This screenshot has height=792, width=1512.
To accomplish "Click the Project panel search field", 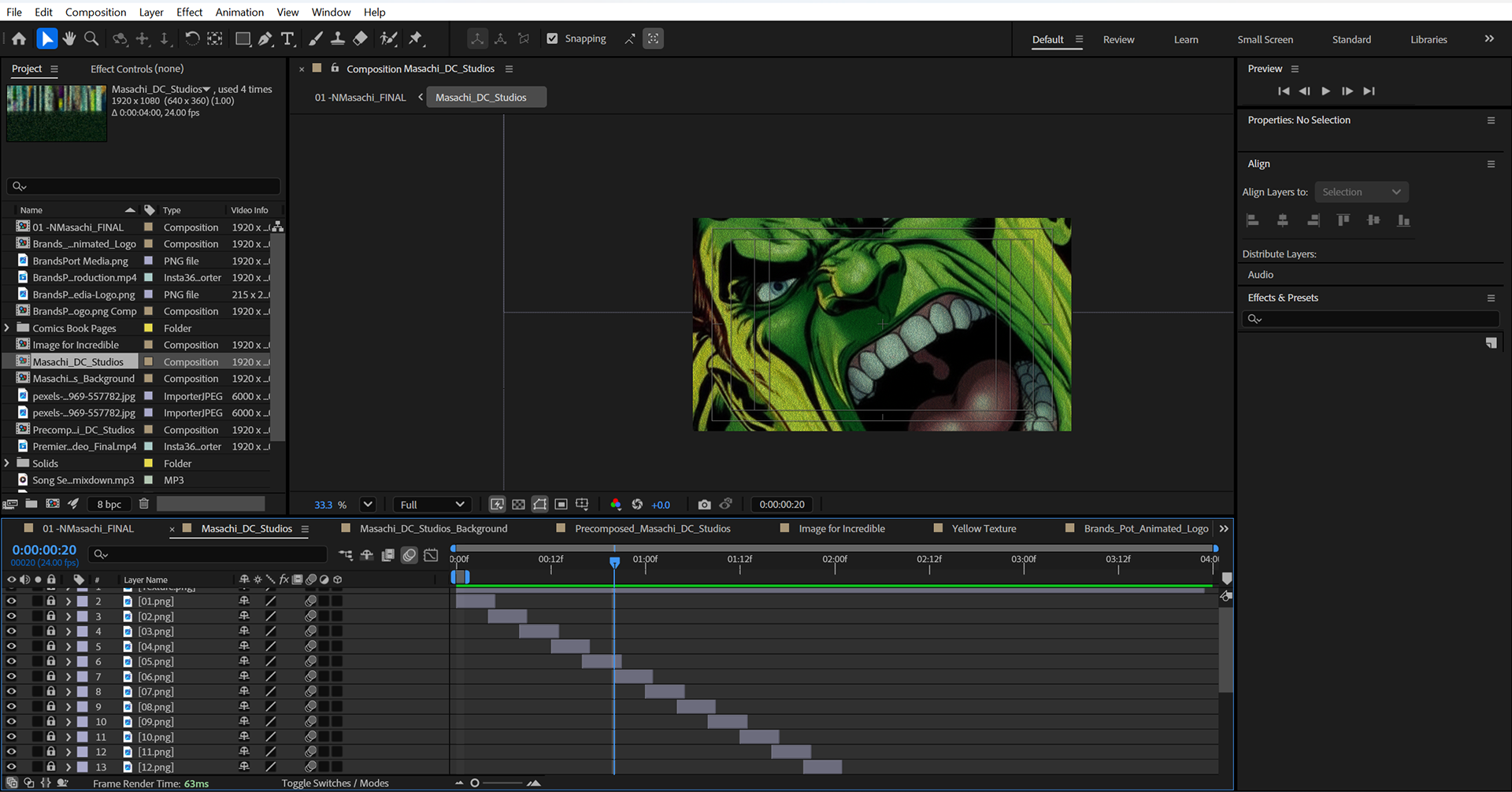I will pyautogui.click(x=143, y=186).
